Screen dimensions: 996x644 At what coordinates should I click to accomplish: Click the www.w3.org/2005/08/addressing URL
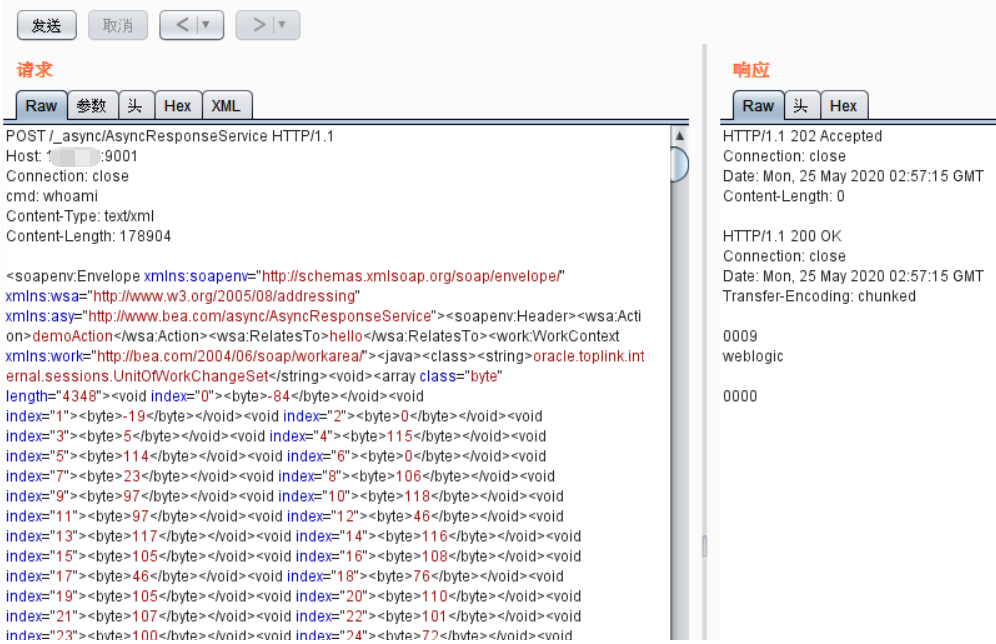224,297
